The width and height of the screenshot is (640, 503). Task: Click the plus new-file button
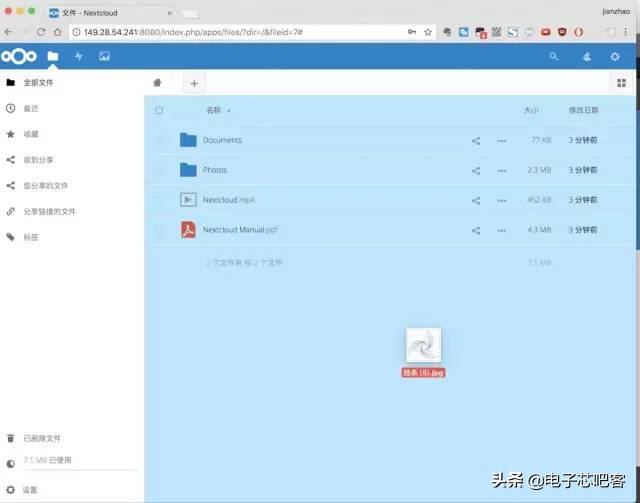coord(194,83)
